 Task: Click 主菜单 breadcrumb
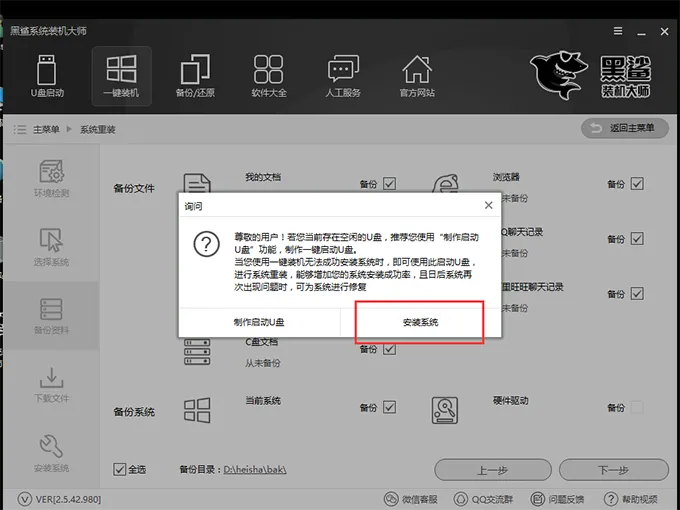tap(46, 129)
